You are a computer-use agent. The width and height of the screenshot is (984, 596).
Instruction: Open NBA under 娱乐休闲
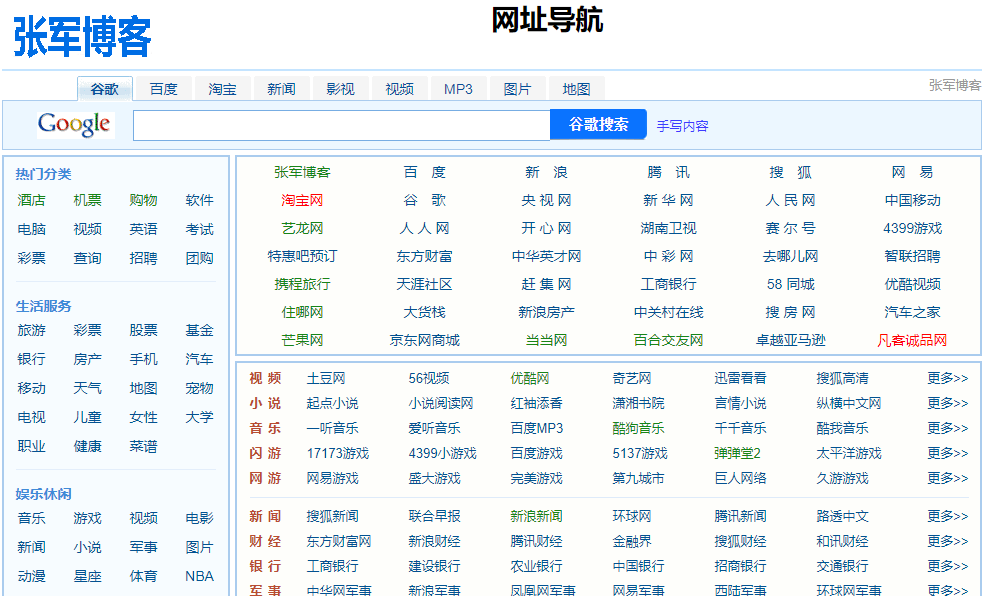(x=200, y=576)
